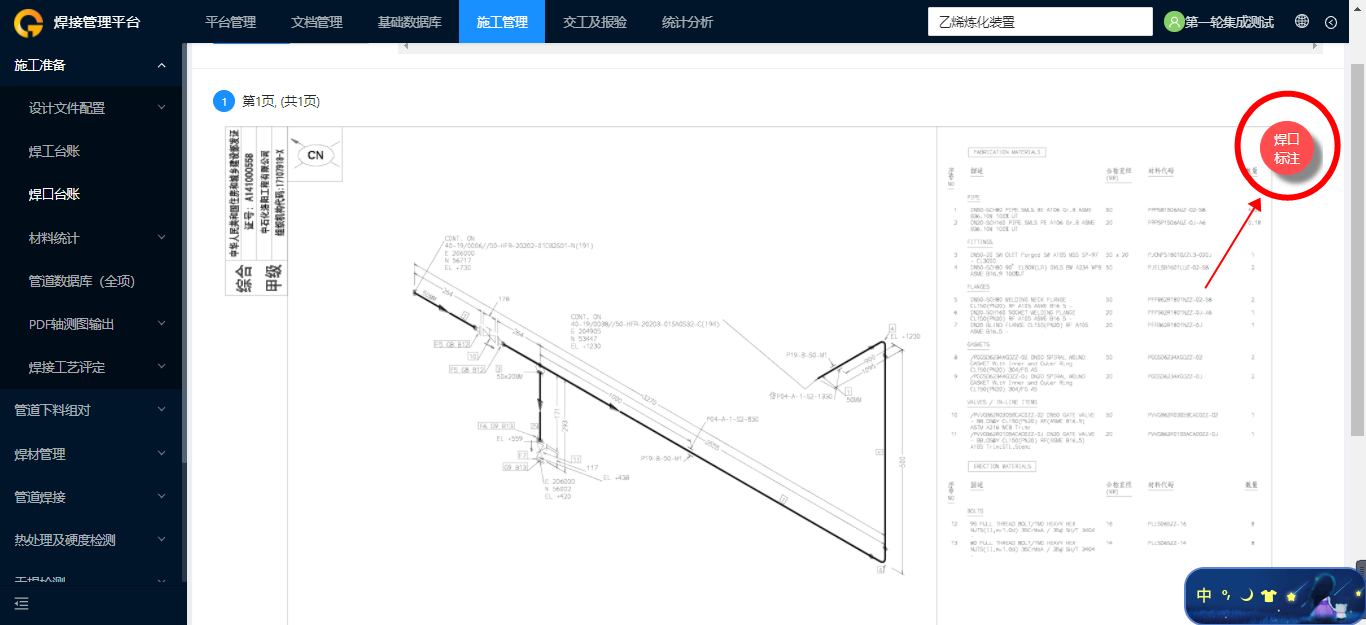Screen dimensions: 1366x625
Task: Select the 施工管理 tab
Action: point(502,22)
